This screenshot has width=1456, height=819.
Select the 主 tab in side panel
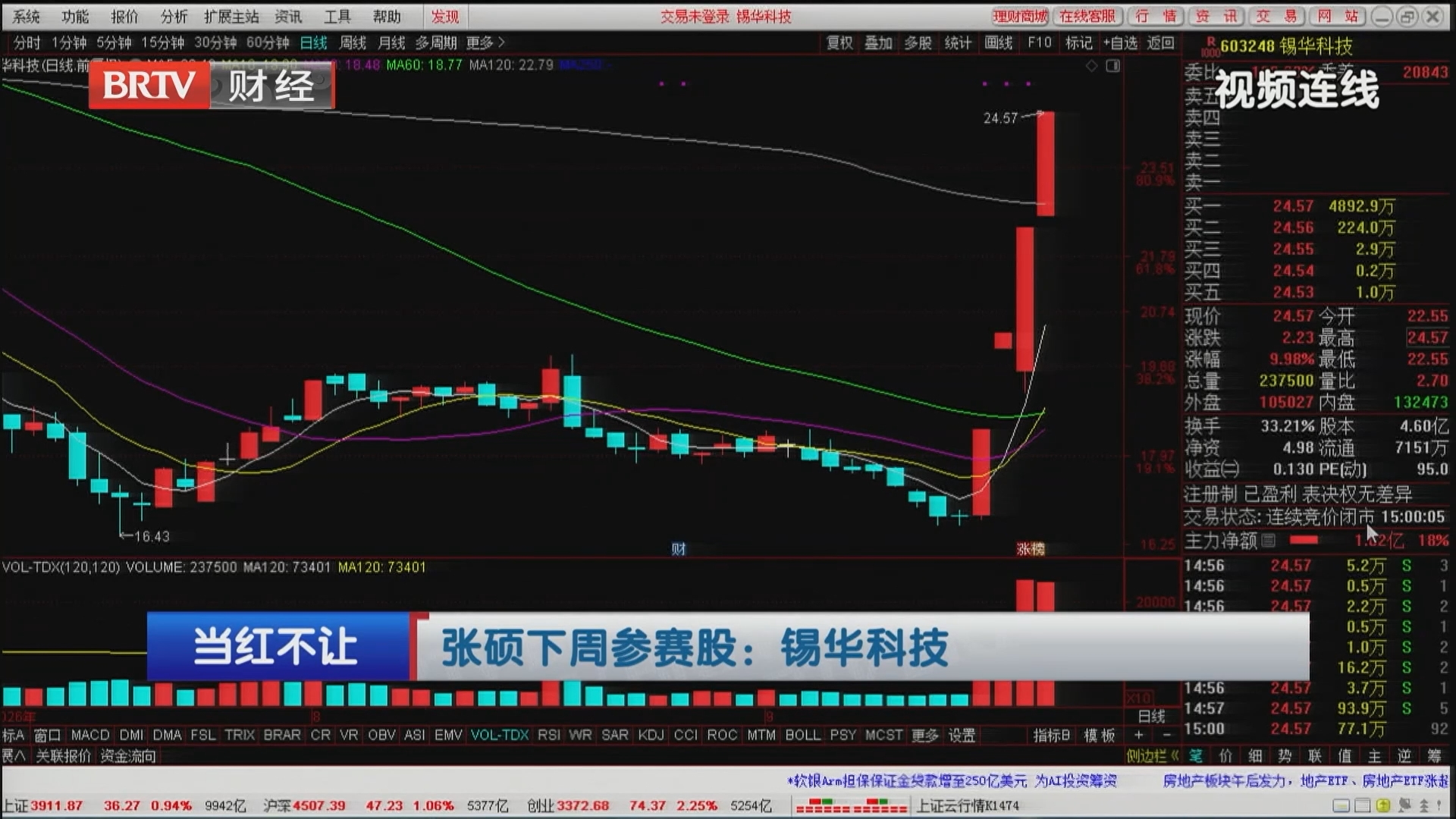click(1374, 755)
